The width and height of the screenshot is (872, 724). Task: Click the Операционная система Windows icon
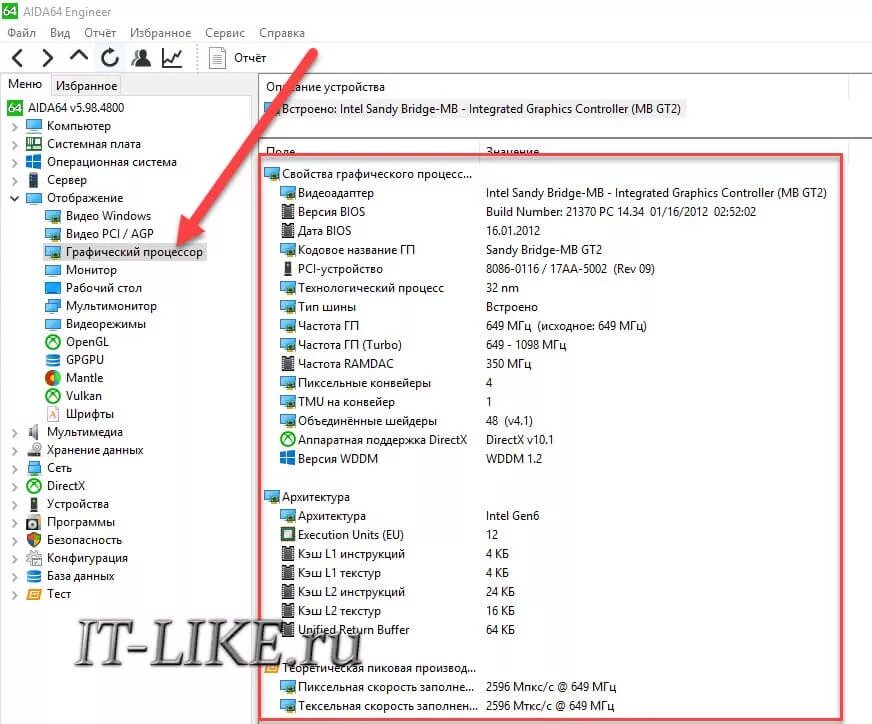point(33,162)
